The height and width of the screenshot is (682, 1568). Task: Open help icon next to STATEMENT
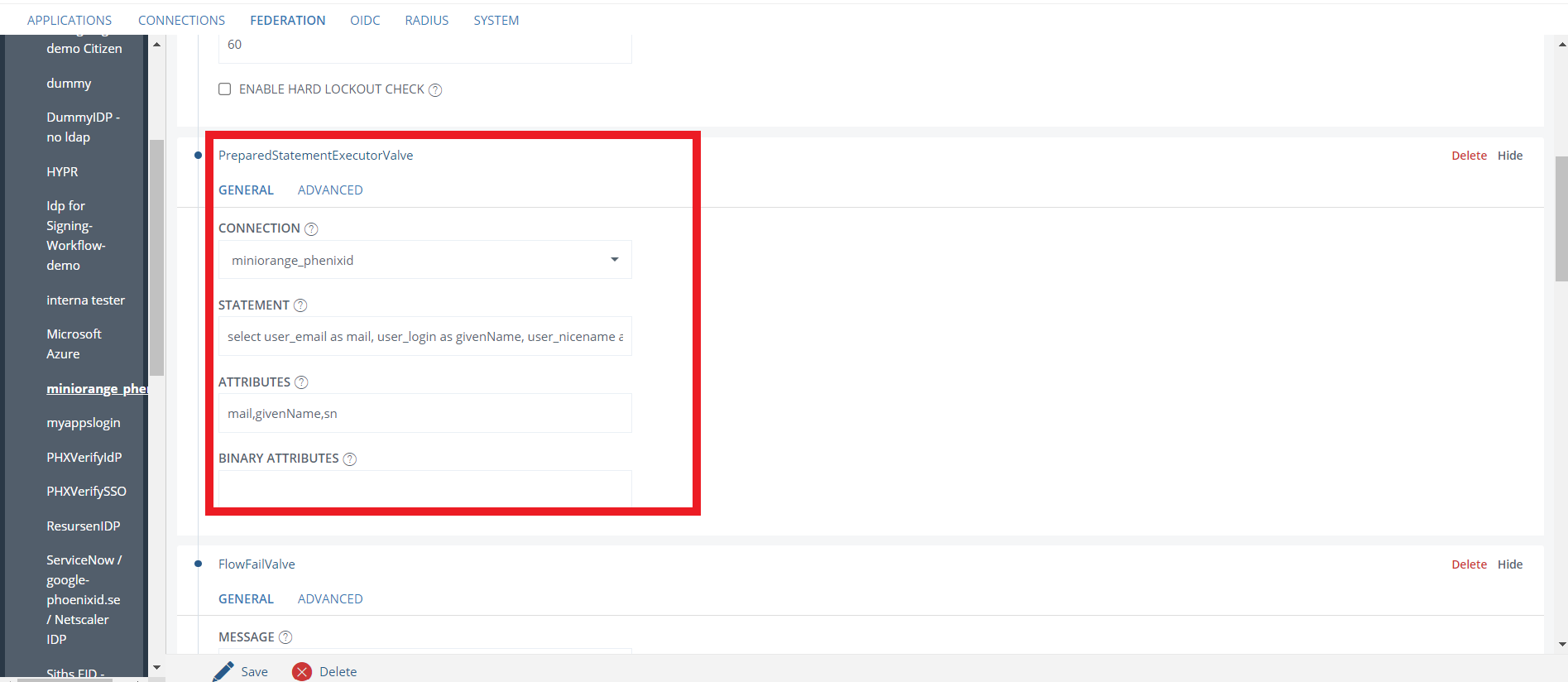pos(300,305)
